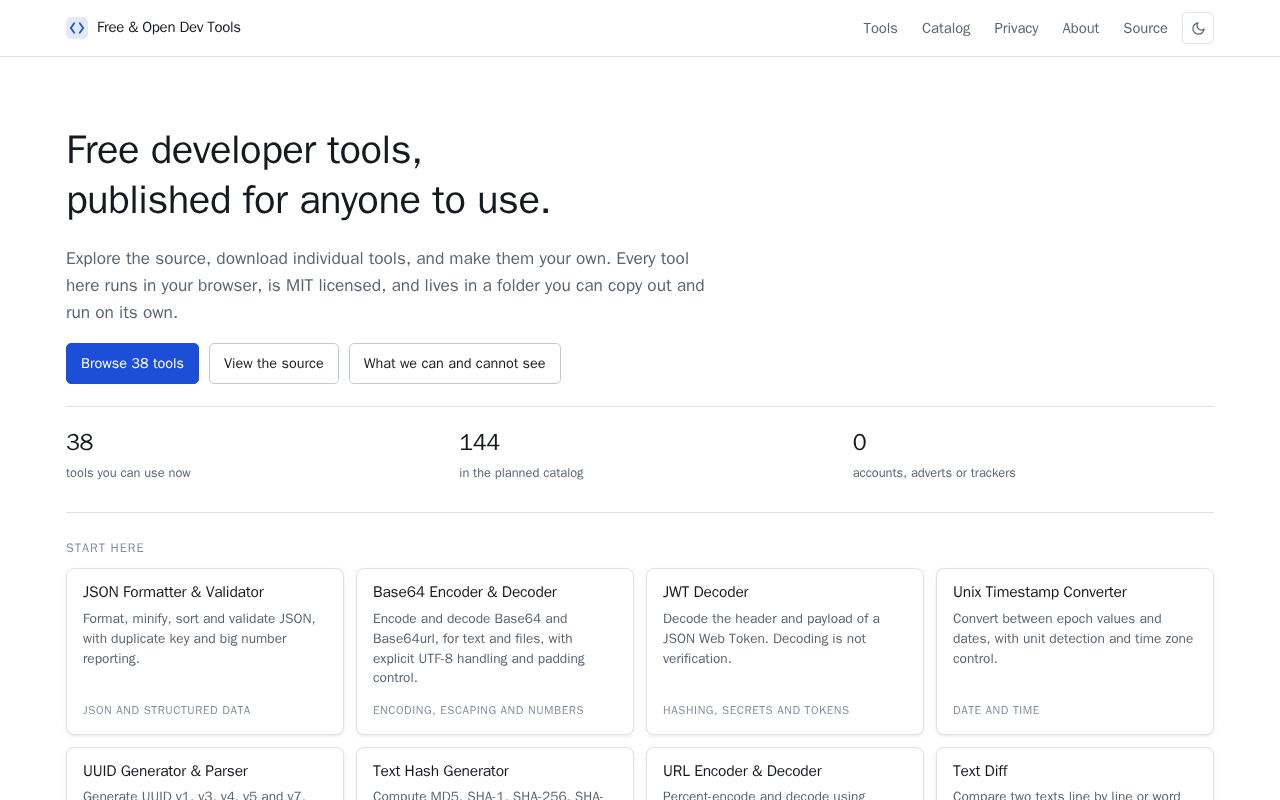The height and width of the screenshot is (800, 1280).
Task: Open the Tools nav item
Action: click(880, 28)
